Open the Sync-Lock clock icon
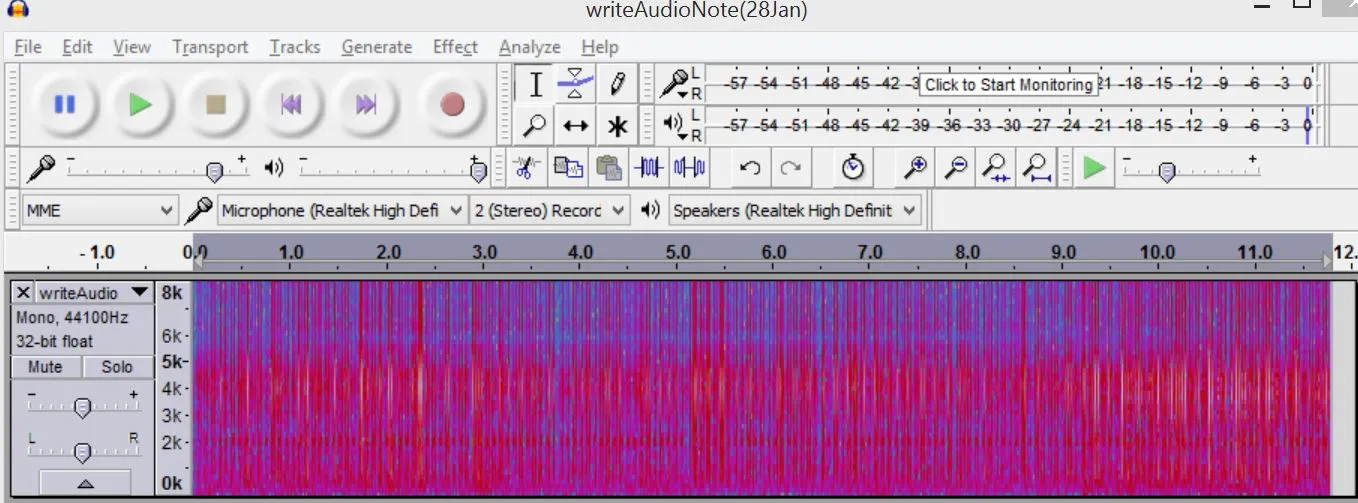The height and width of the screenshot is (503, 1358). (852, 168)
